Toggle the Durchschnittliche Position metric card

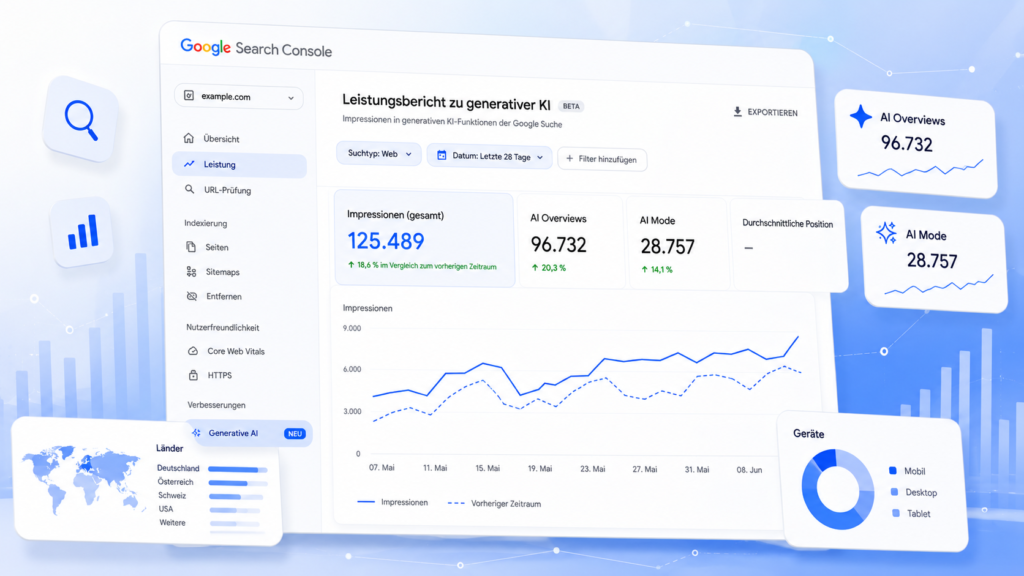pos(789,245)
